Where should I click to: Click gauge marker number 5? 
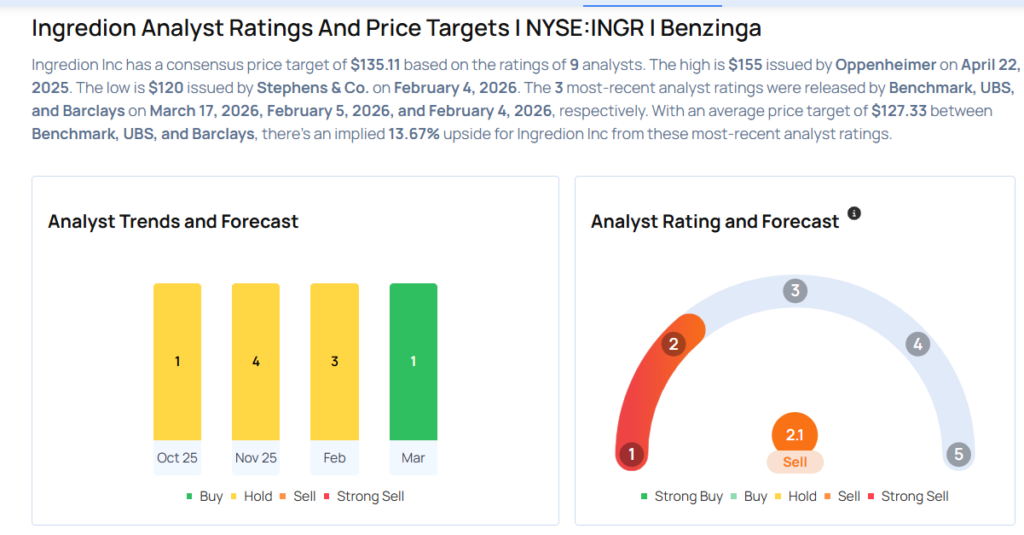pyautogui.click(x=958, y=455)
